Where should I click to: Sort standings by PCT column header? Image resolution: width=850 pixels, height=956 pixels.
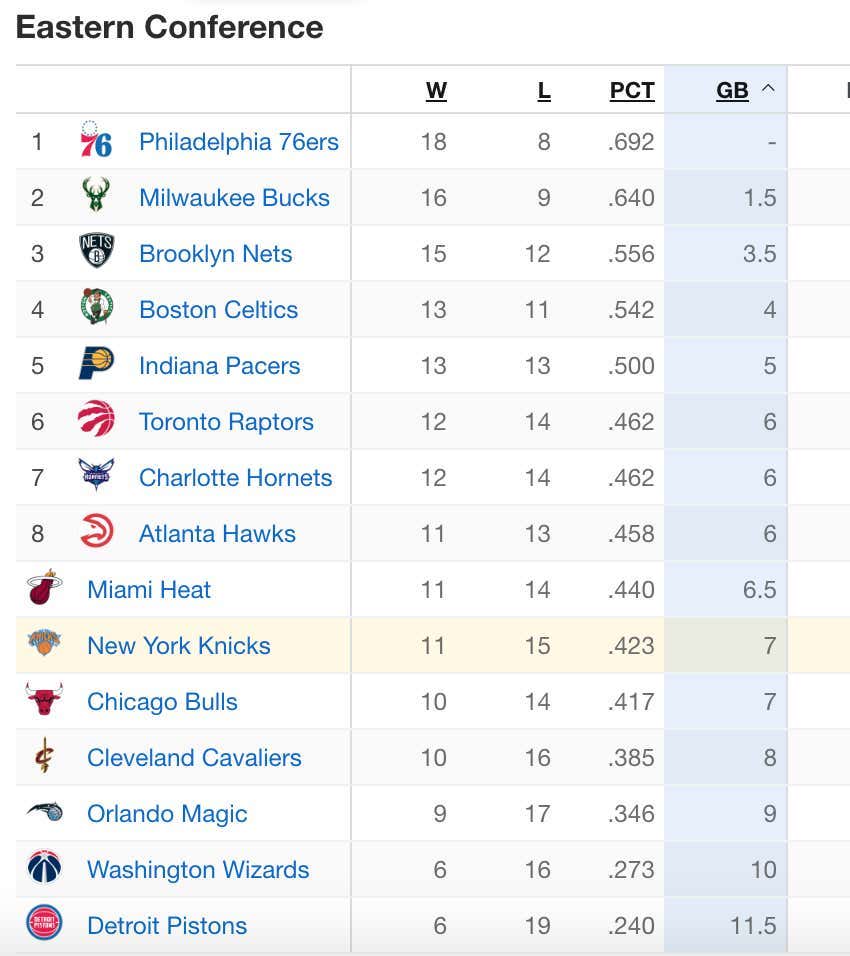click(x=632, y=90)
